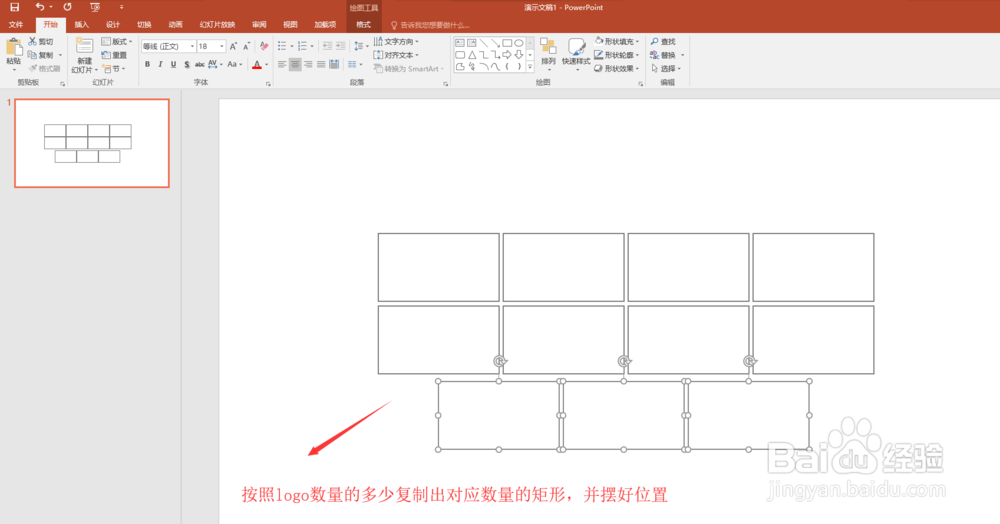Screen dimensions: 1000x524
Task: Switch to the 格式 format tab
Action: pyautogui.click(x=364, y=25)
